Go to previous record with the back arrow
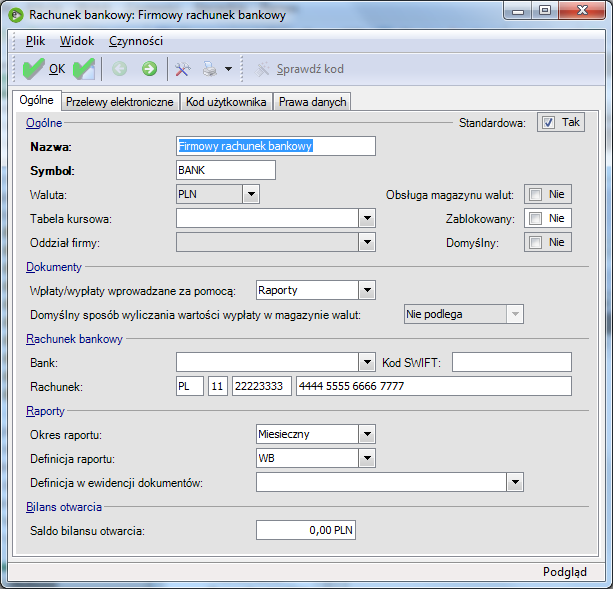613x589 pixels. click(120, 69)
